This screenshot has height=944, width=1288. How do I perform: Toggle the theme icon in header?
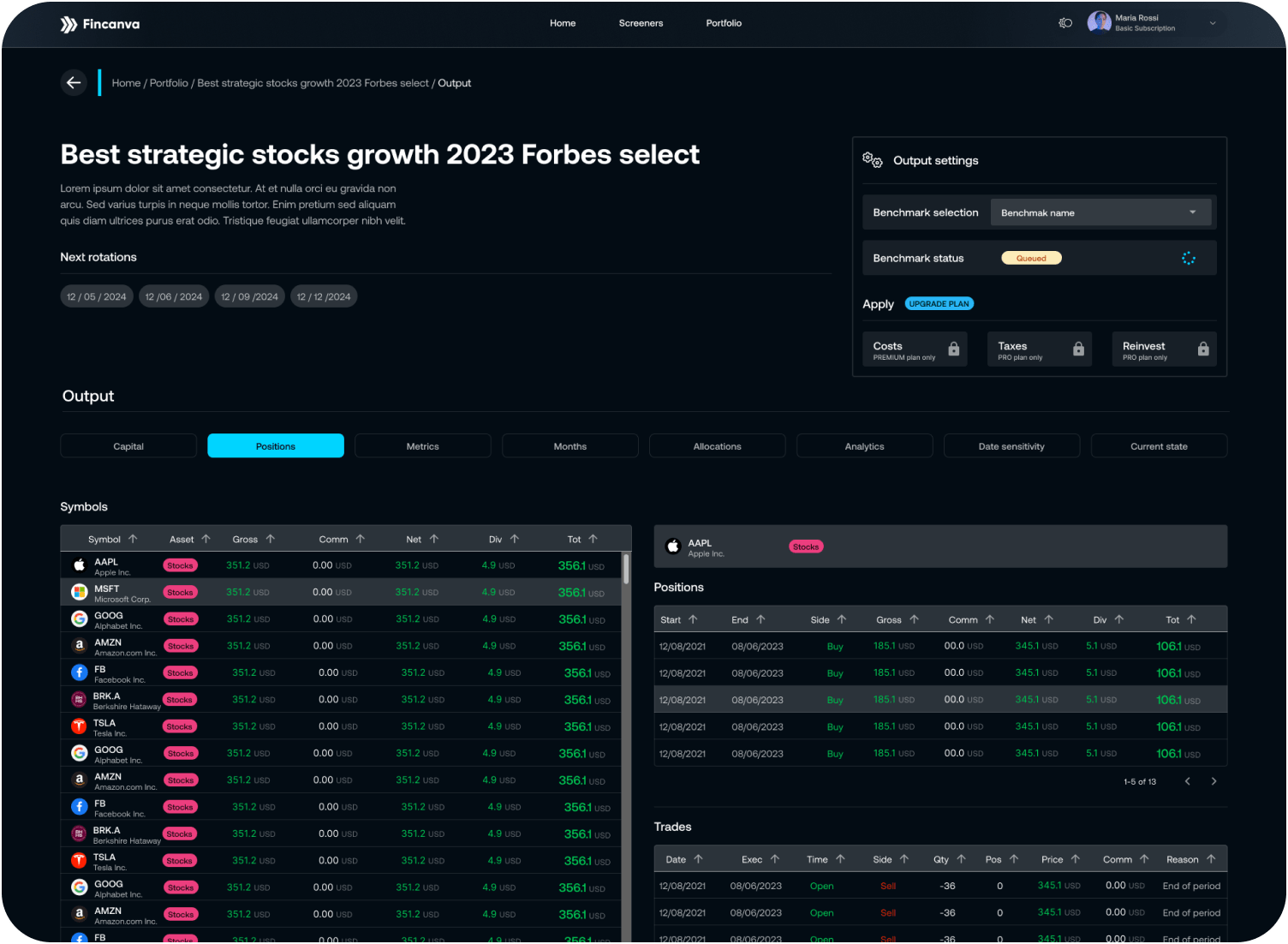(1065, 23)
